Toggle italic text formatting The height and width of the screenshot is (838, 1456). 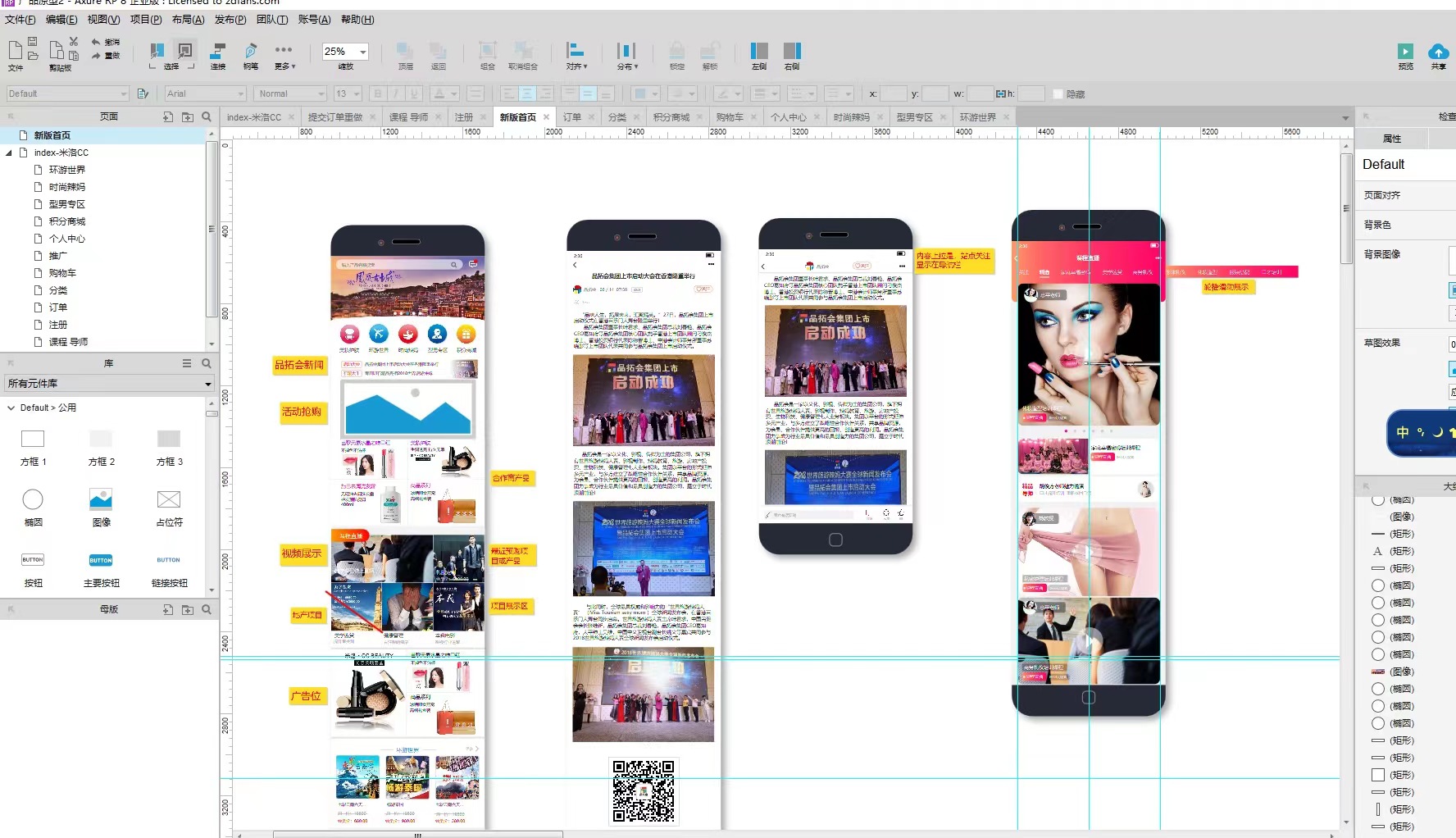pyautogui.click(x=396, y=93)
